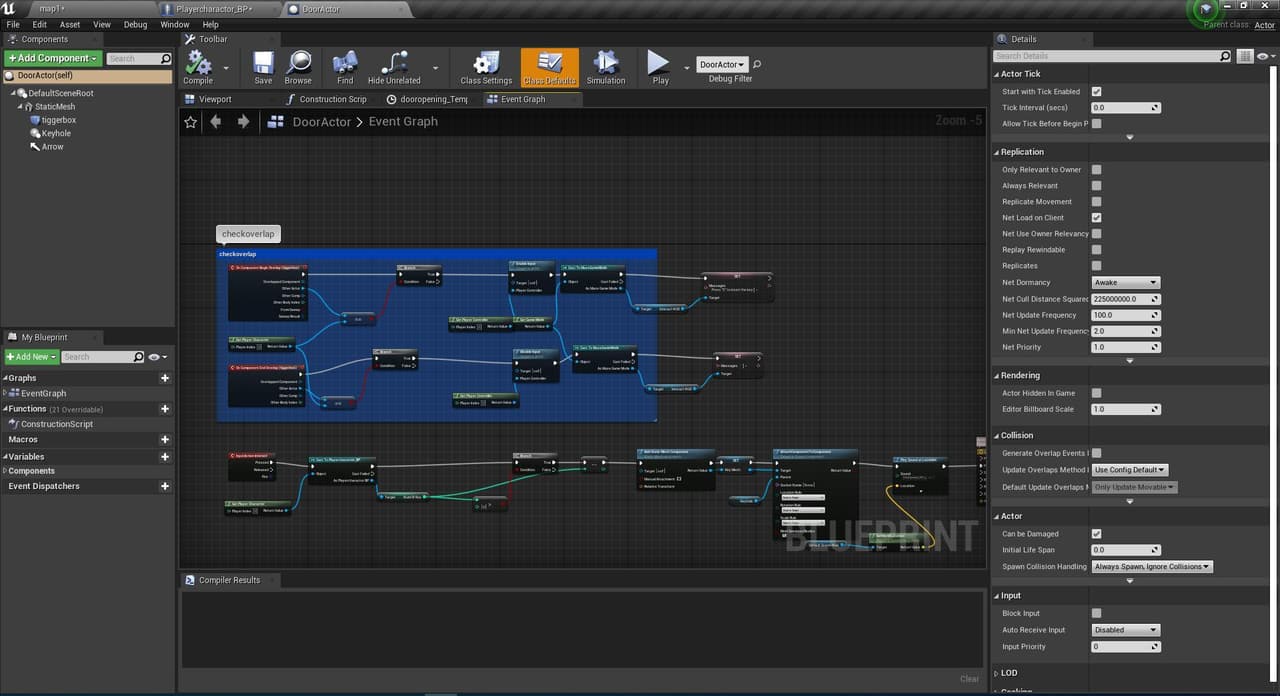Click Tick Interval value field
Screen dimensions: 1280x696
pyautogui.click(x=1125, y=107)
